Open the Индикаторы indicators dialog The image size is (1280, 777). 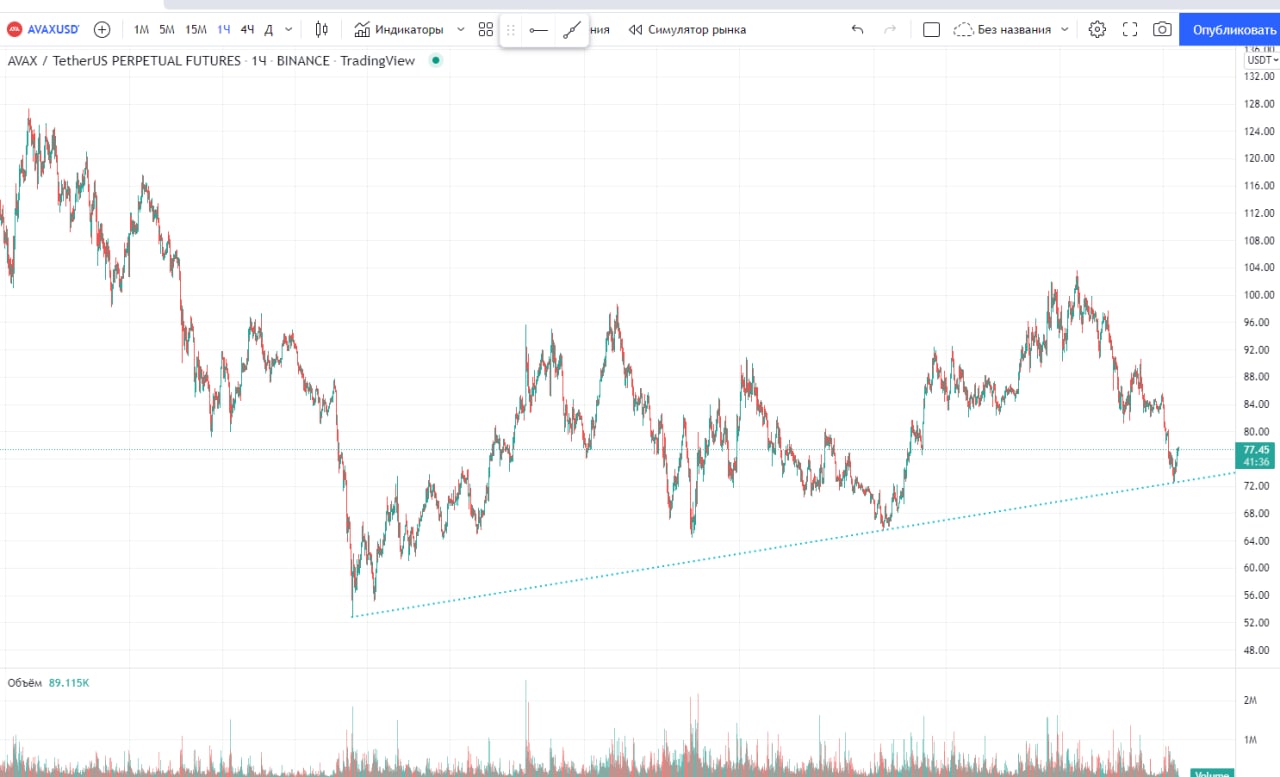pos(398,29)
